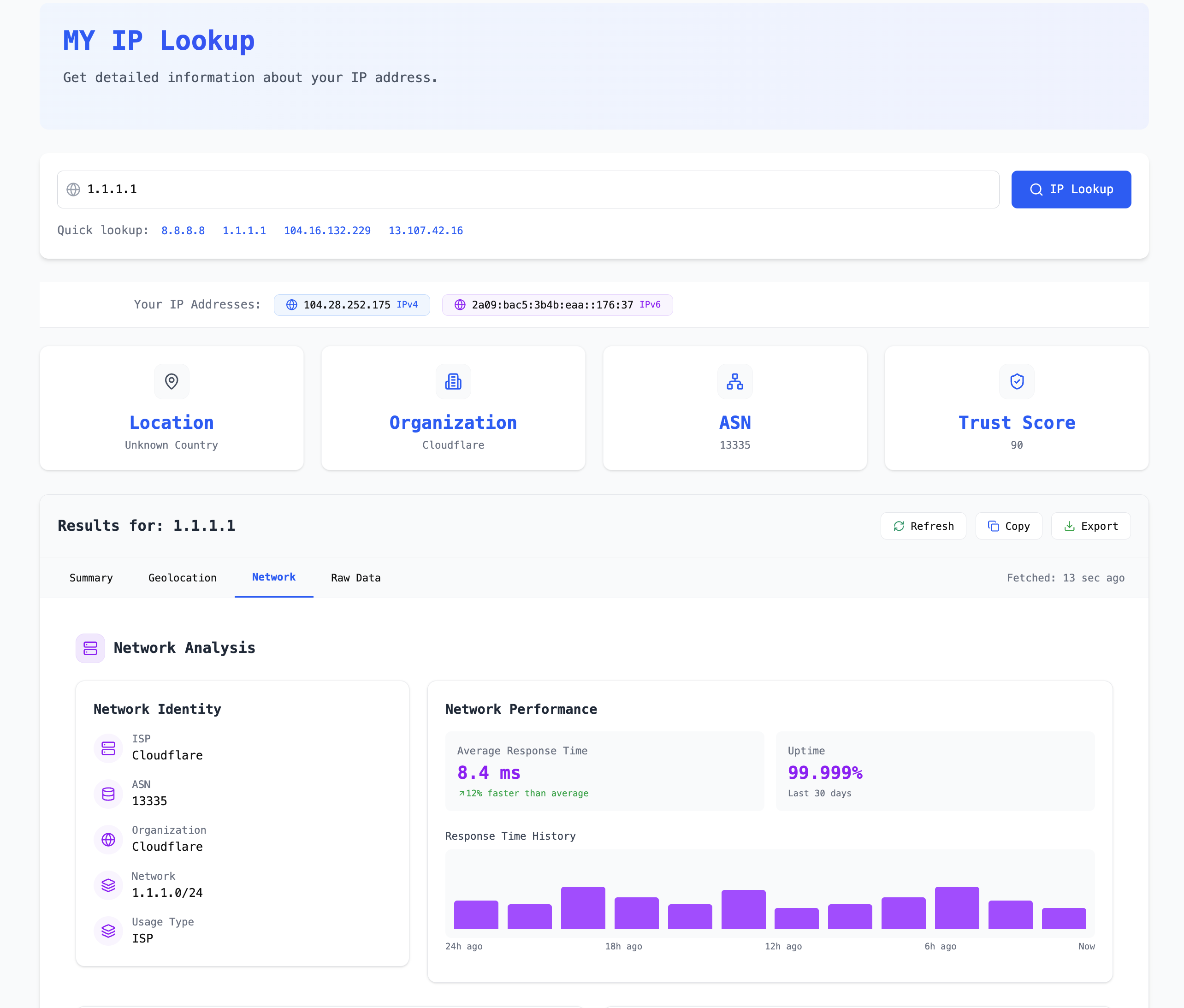
Task: Click the layers icon next to Usage Type
Action: [x=108, y=931]
